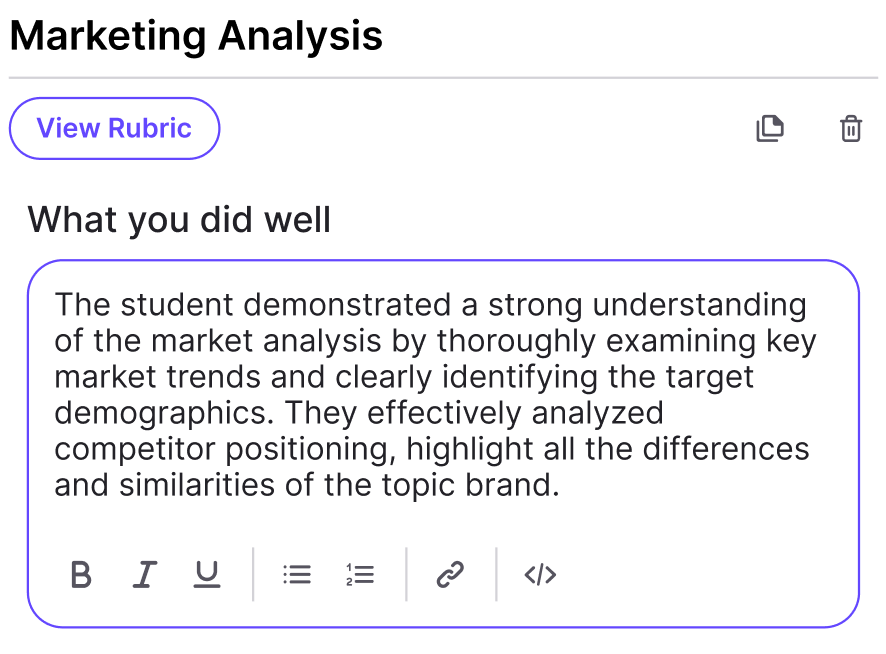Underline text using the U icon
This screenshot has width=886, height=654.
[x=207, y=575]
